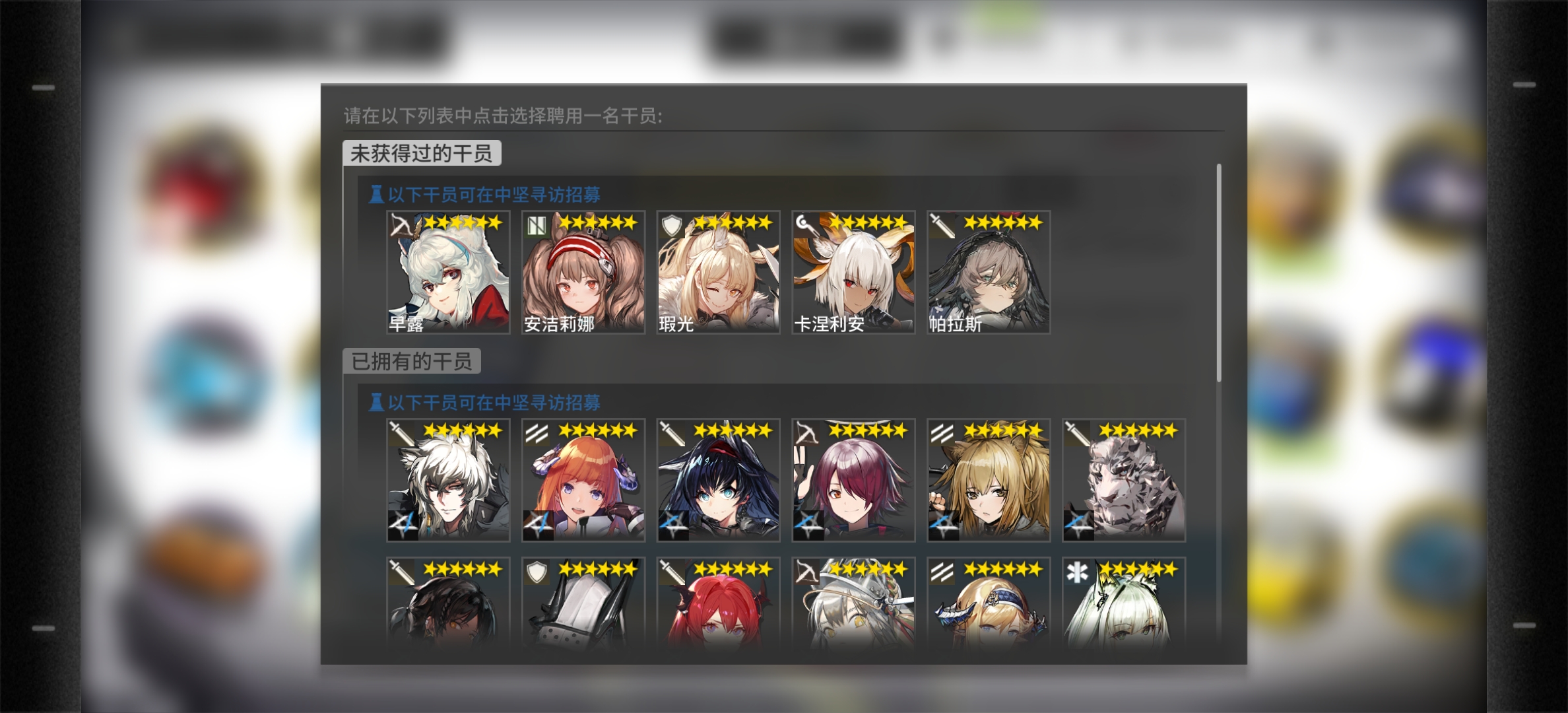1568x713 pixels.
Task: Select the purple-haired sniper operator waving
Action: 853,480
